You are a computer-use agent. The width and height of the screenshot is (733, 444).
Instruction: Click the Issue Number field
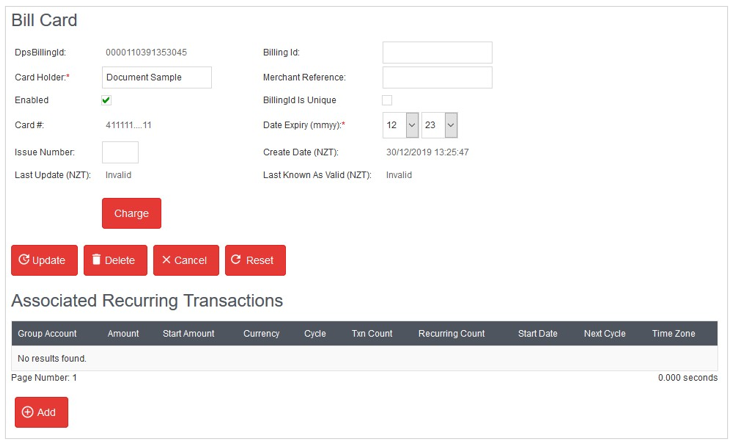click(x=120, y=152)
